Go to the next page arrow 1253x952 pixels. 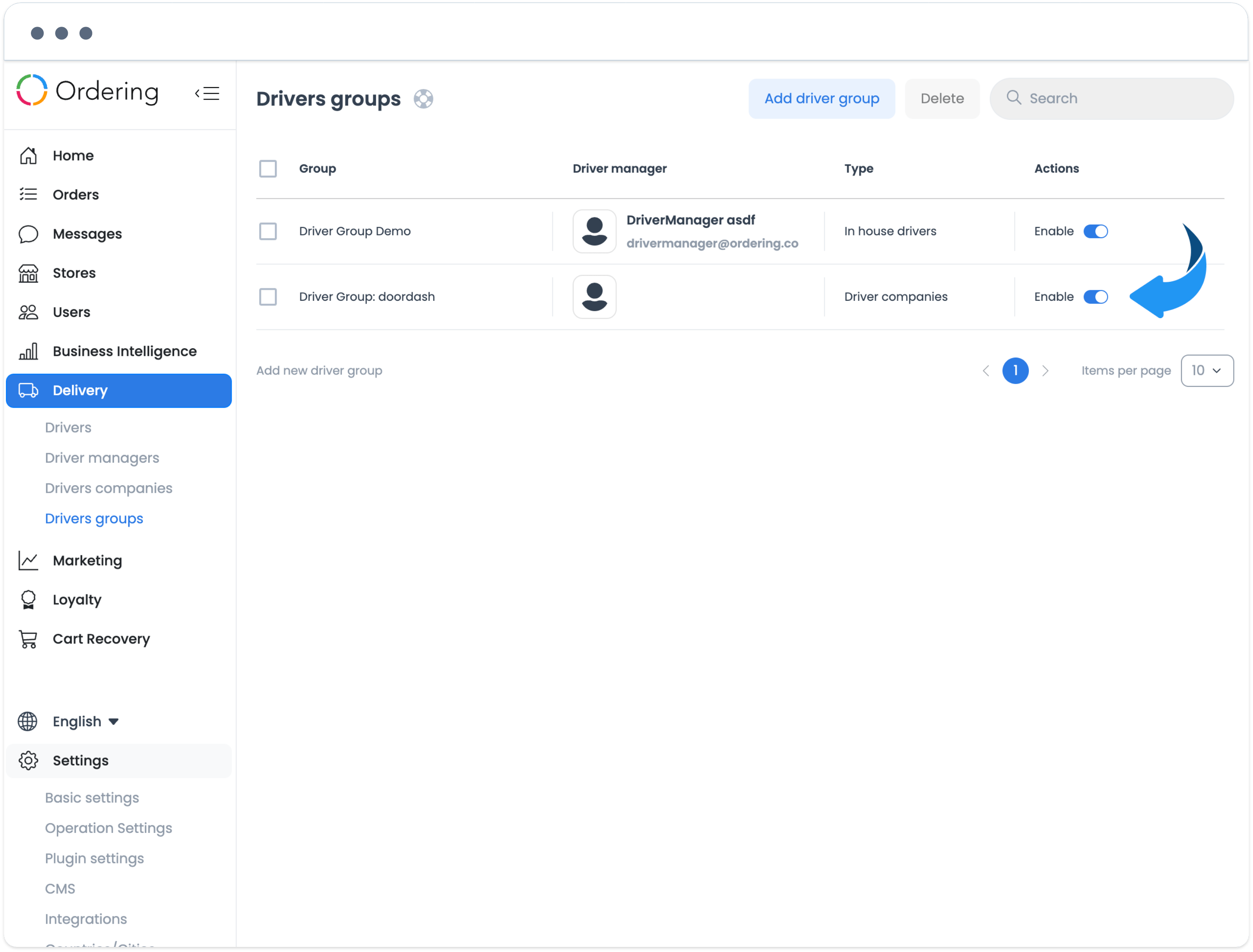click(1046, 371)
